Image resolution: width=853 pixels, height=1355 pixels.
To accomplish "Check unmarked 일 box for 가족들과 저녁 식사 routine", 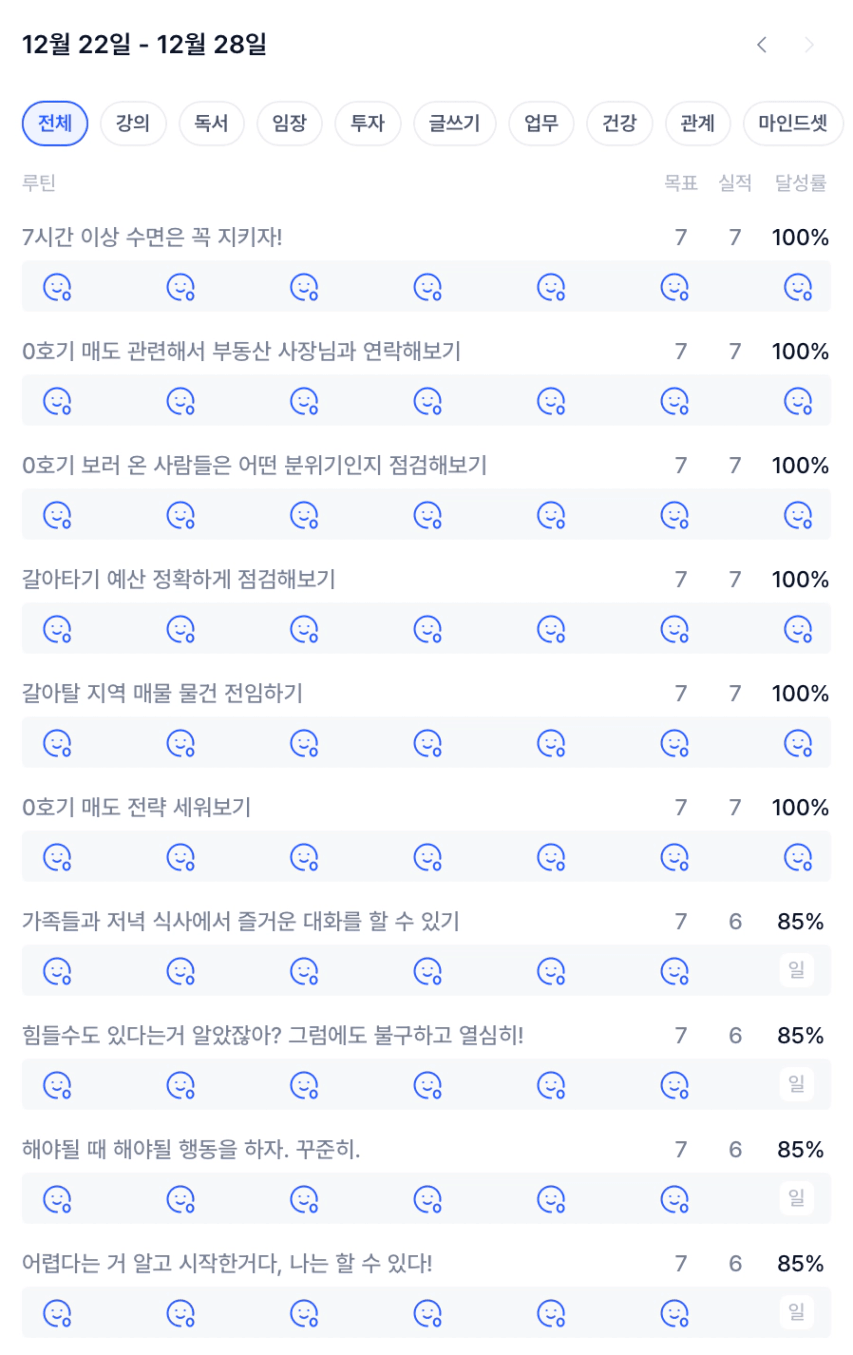I will 797,970.
